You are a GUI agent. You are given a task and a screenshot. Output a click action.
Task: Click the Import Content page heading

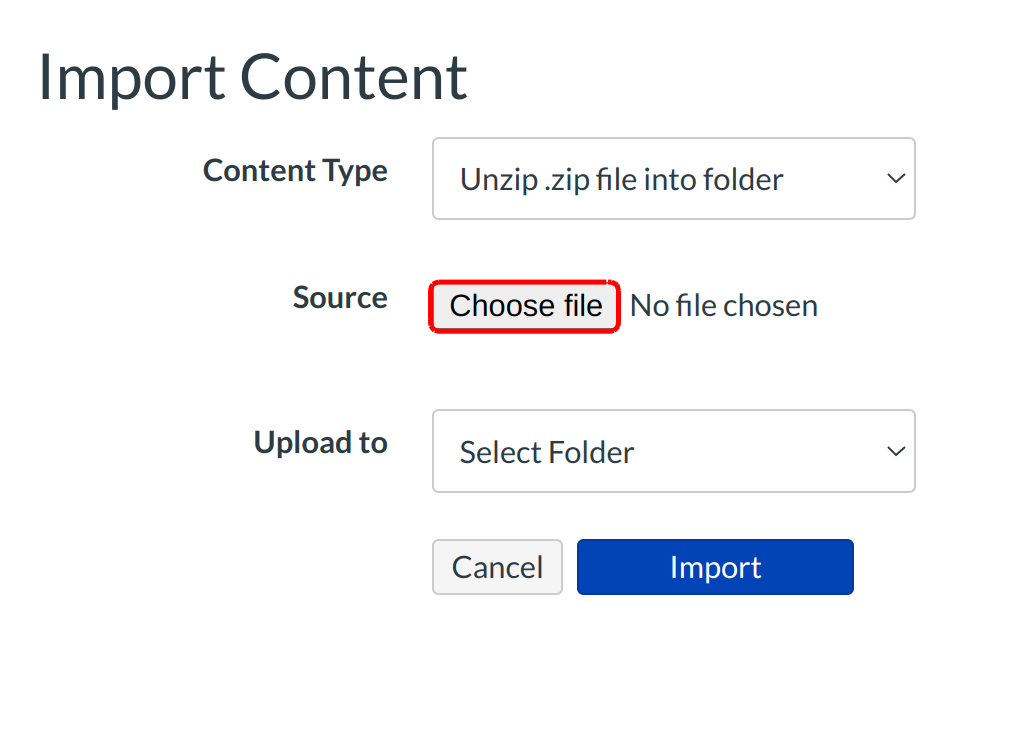253,77
